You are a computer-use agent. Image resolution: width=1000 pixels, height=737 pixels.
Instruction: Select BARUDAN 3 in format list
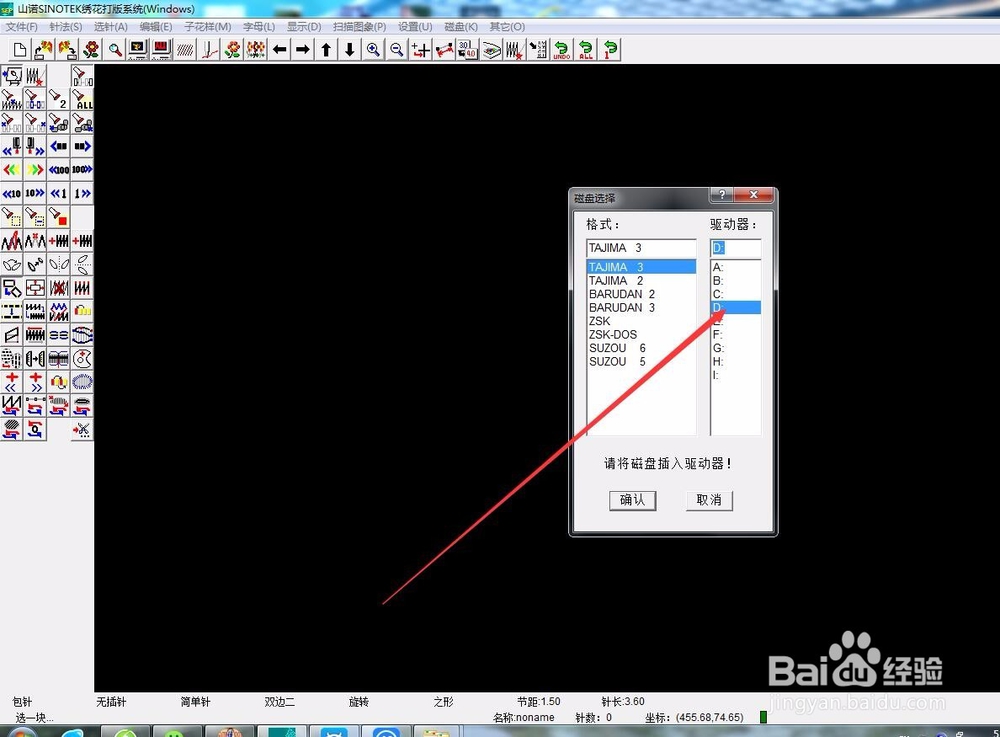point(641,307)
